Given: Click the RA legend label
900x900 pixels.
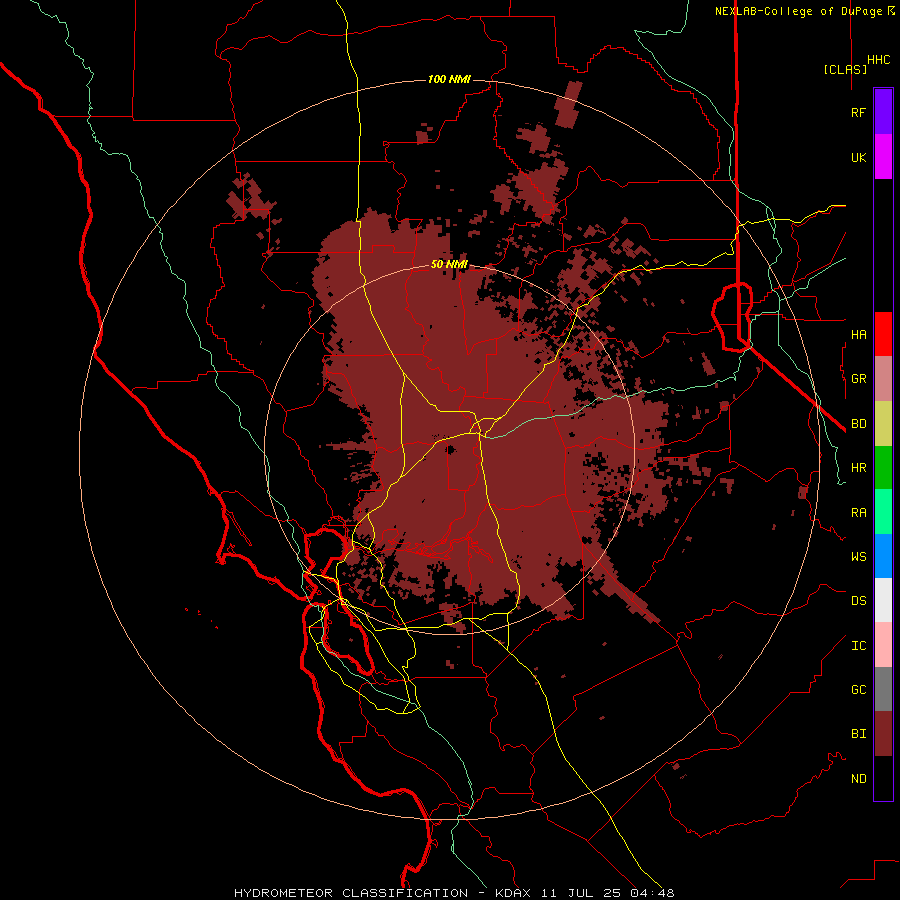Looking at the screenshot, I should click(858, 513).
